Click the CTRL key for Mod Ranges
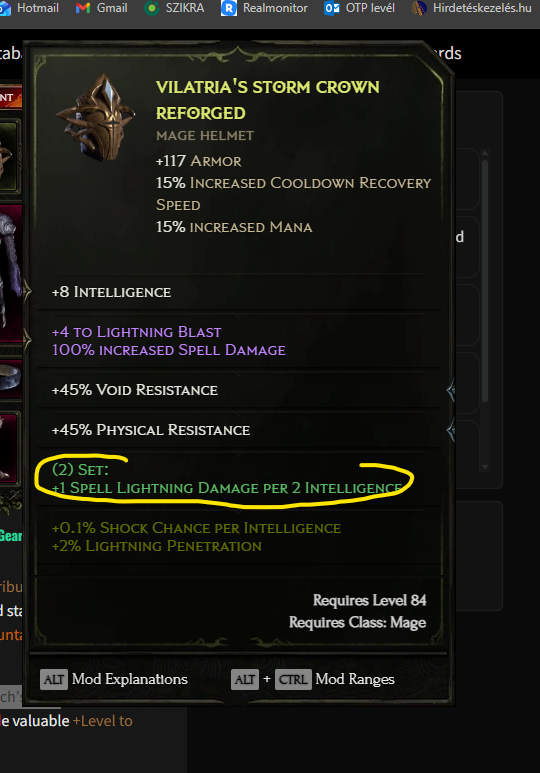 (x=293, y=679)
